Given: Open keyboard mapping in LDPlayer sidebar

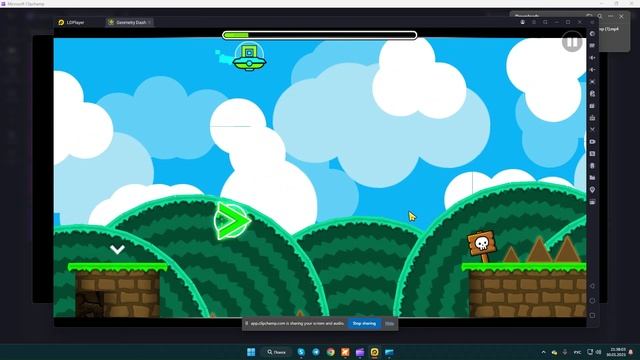Looking at the screenshot, I should 592,46.
